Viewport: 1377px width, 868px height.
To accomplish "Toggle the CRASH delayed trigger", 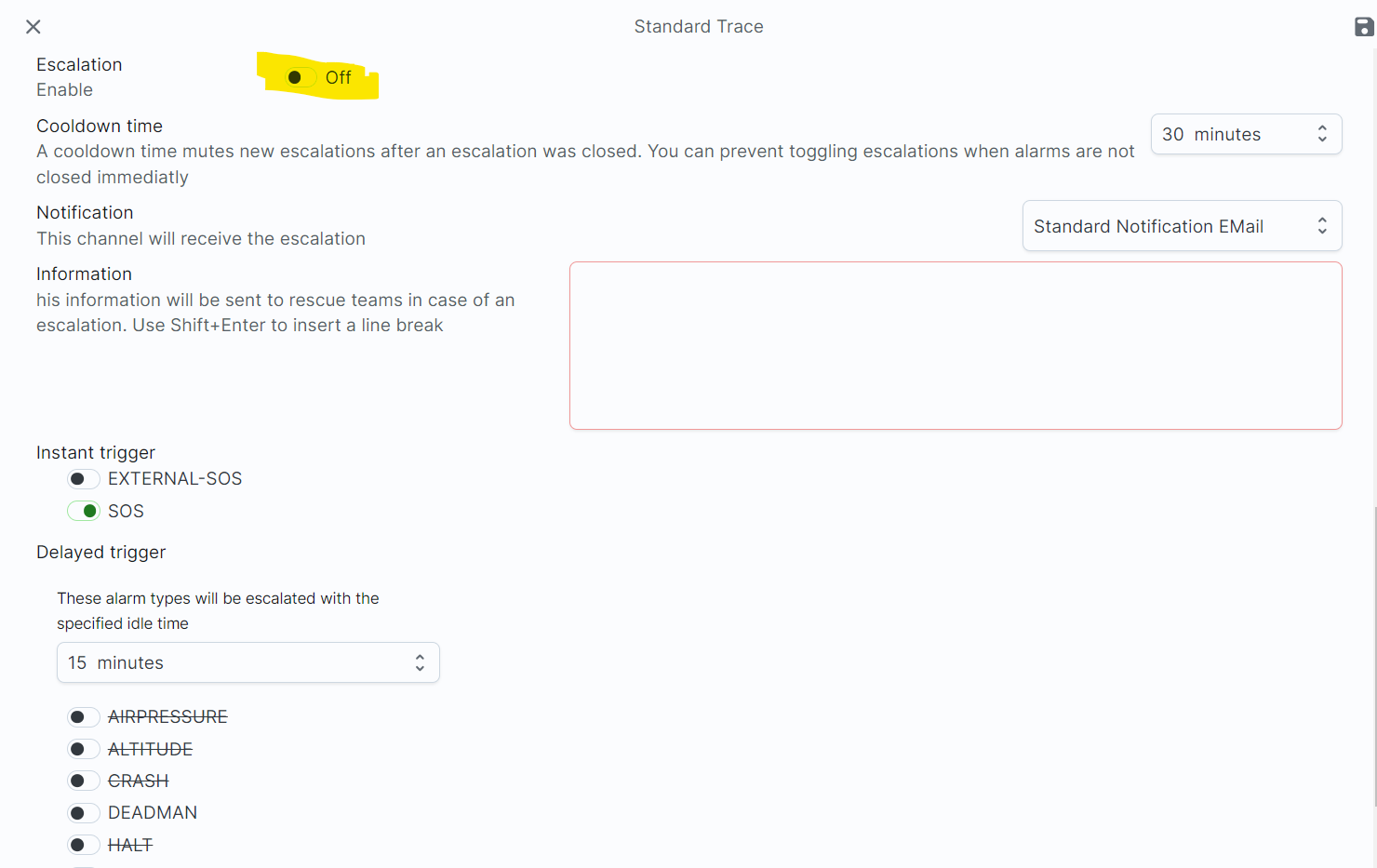I will coord(83,781).
